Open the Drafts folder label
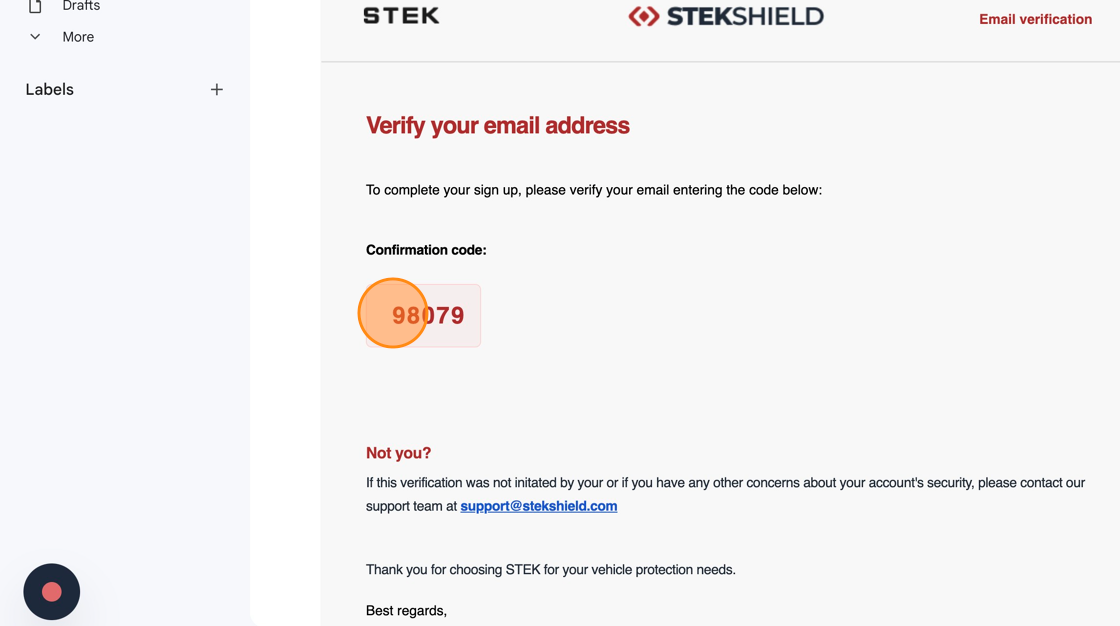This screenshot has height=626, width=1120. [81, 6]
